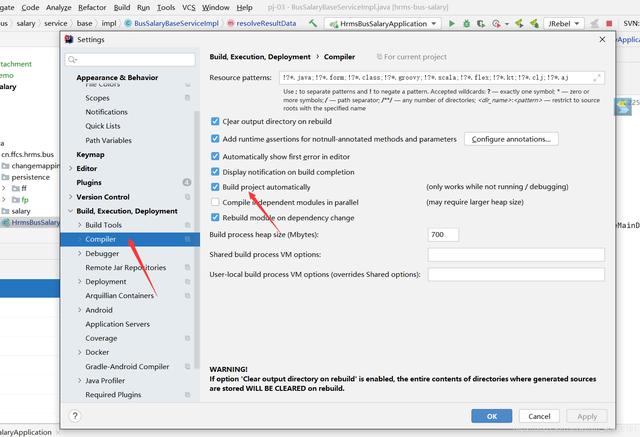Run application with green play icon
Screen dimensions: 640x437
pyautogui.click(x=451, y=24)
